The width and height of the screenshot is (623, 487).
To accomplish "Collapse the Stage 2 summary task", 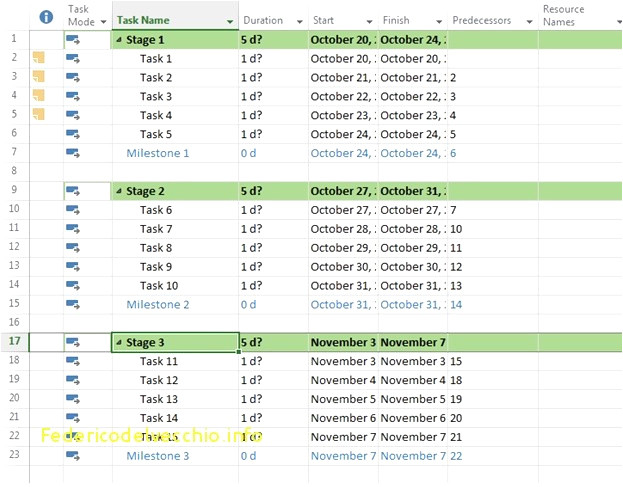I will click(x=119, y=191).
